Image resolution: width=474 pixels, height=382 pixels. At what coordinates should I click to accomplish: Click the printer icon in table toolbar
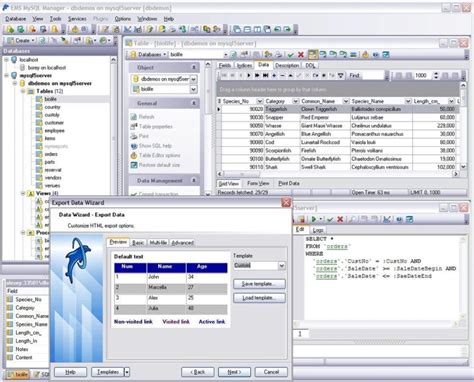(x=278, y=54)
